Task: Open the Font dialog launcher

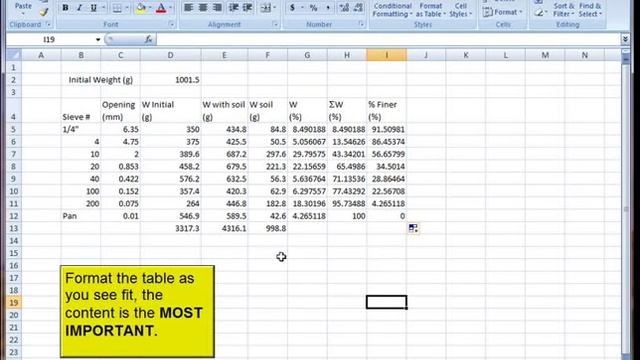Action: (x=171, y=24)
